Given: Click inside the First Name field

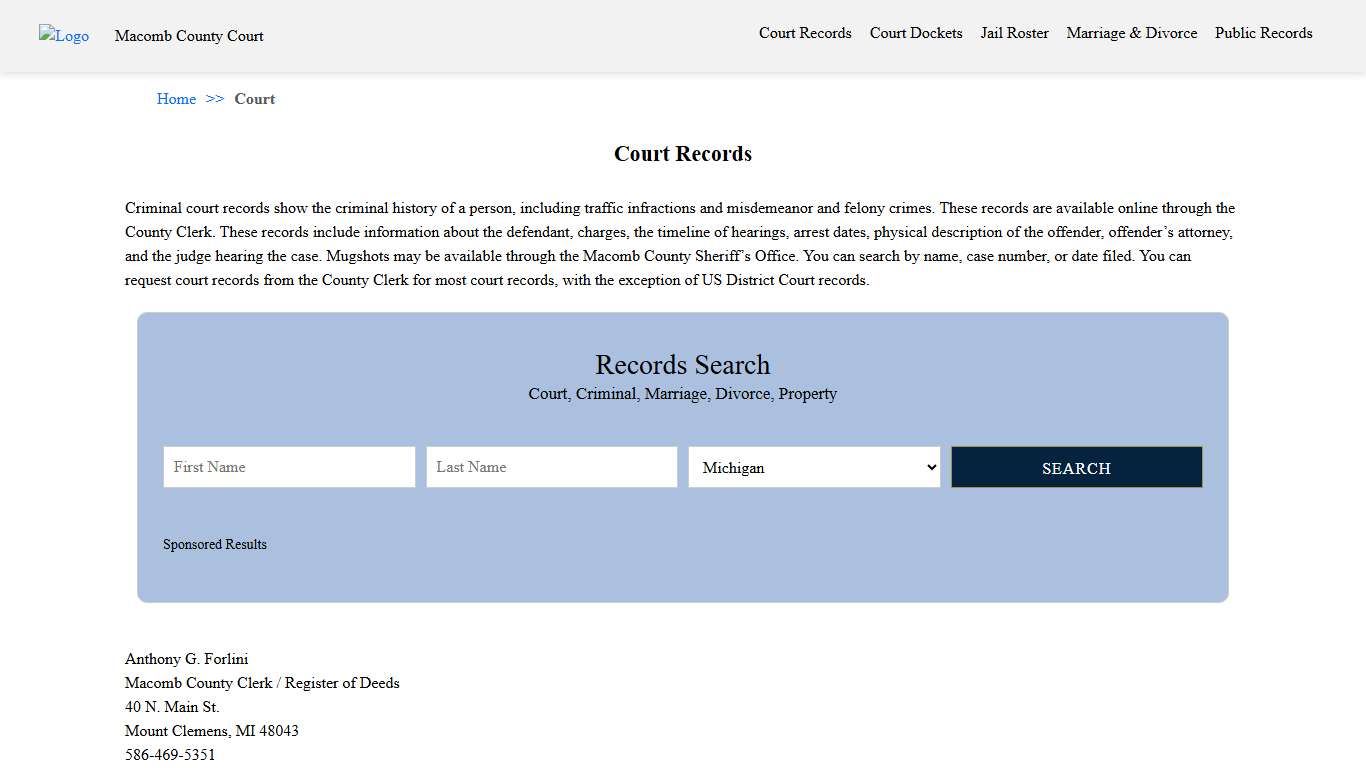Looking at the screenshot, I should [x=288, y=467].
